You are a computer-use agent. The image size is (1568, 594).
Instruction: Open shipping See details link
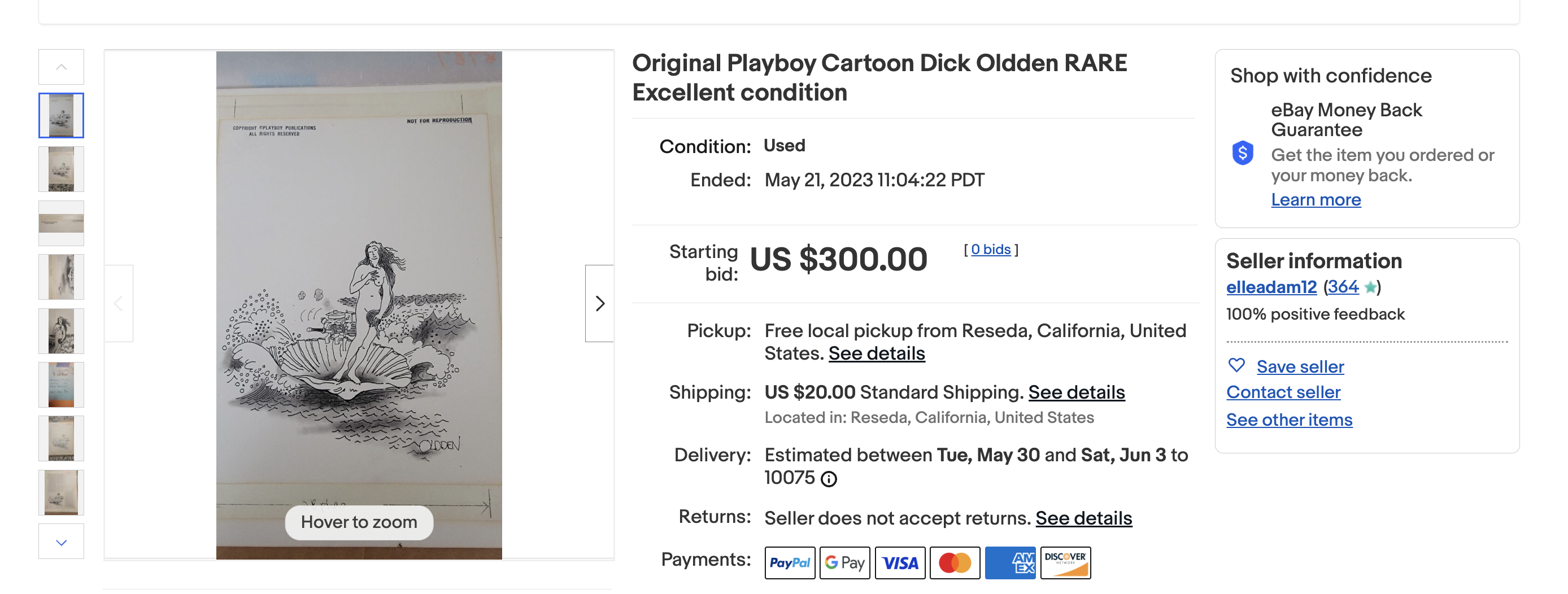[x=1076, y=392]
